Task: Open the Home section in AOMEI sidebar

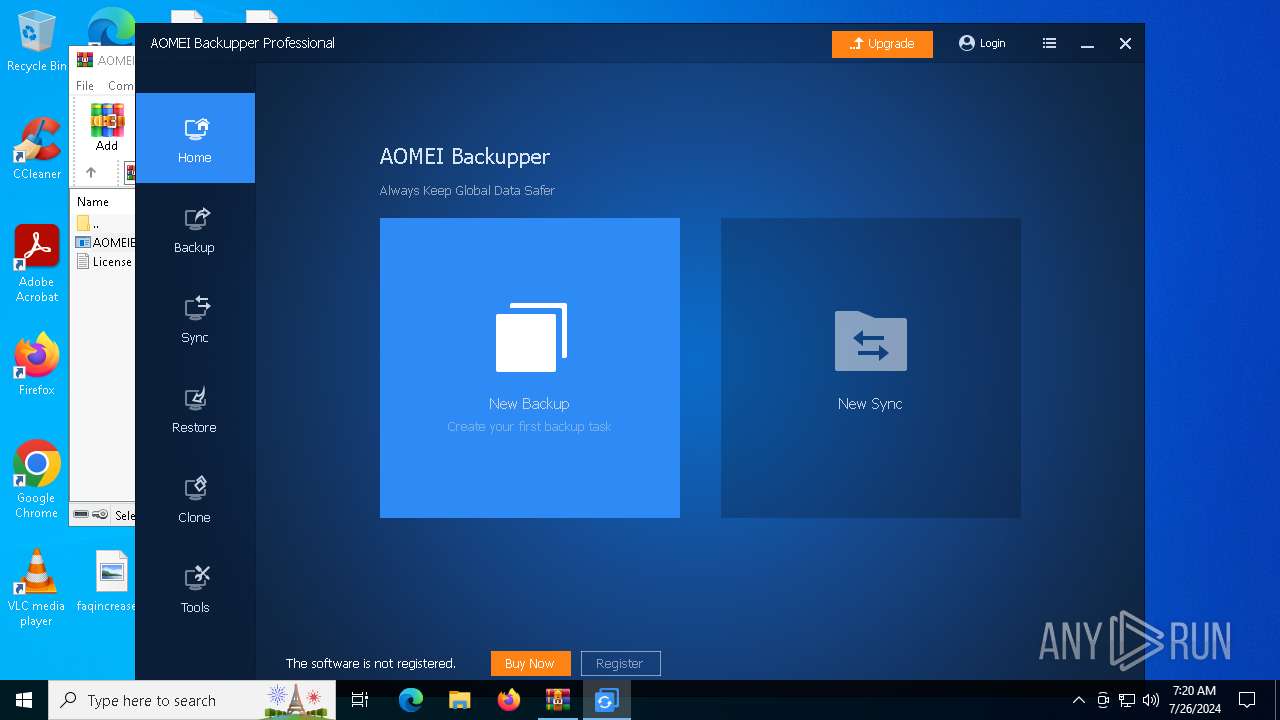Action: pos(195,138)
